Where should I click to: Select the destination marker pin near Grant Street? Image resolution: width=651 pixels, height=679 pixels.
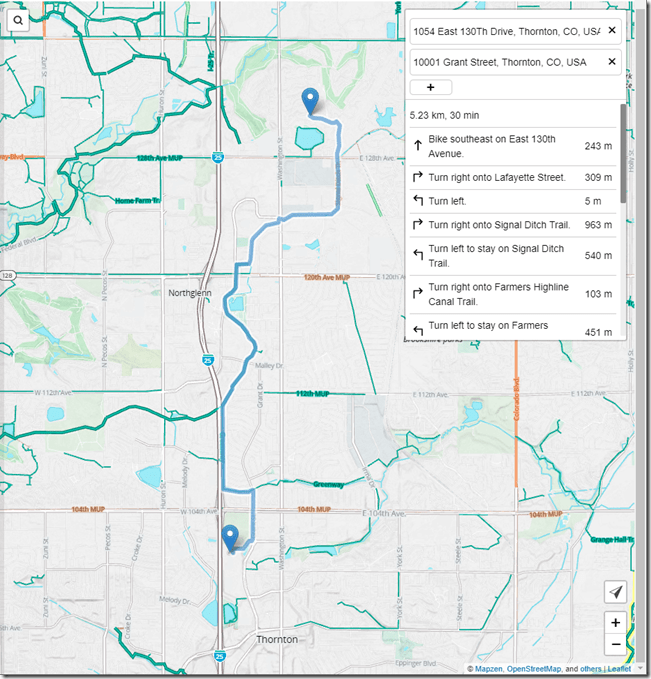click(231, 538)
